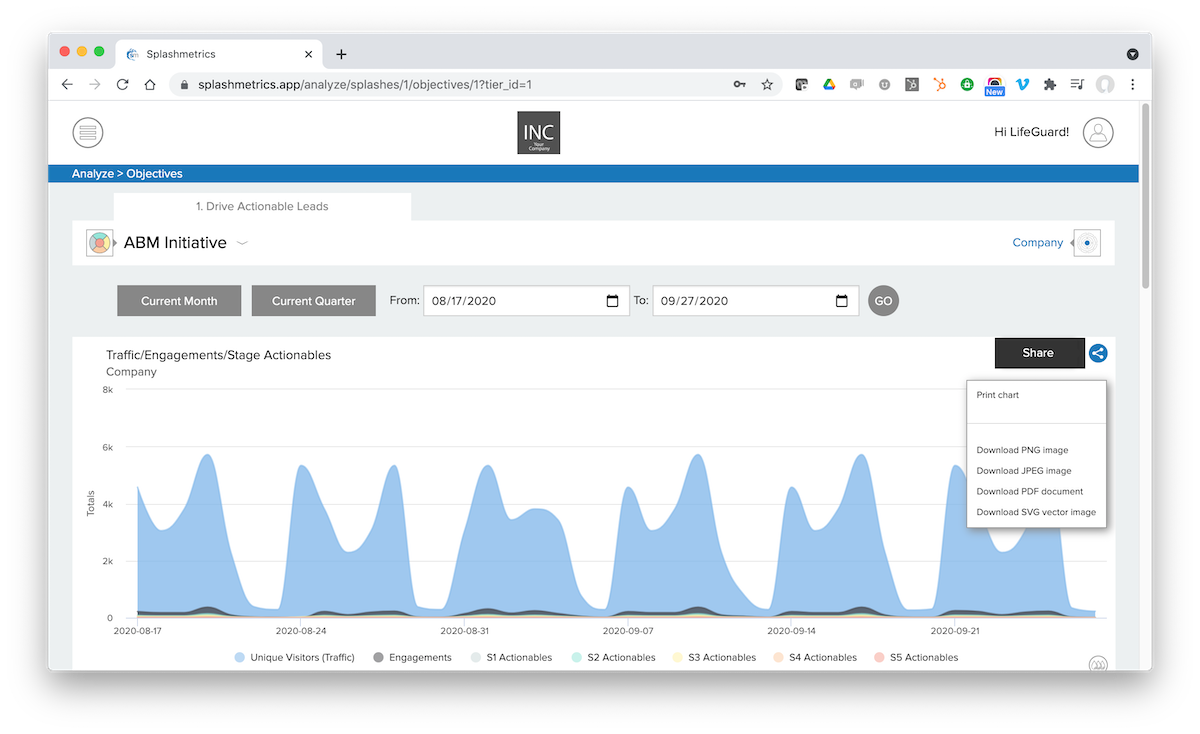
Task: Expand the ABM Initiative dropdown chevron
Action: click(x=242, y=243)
